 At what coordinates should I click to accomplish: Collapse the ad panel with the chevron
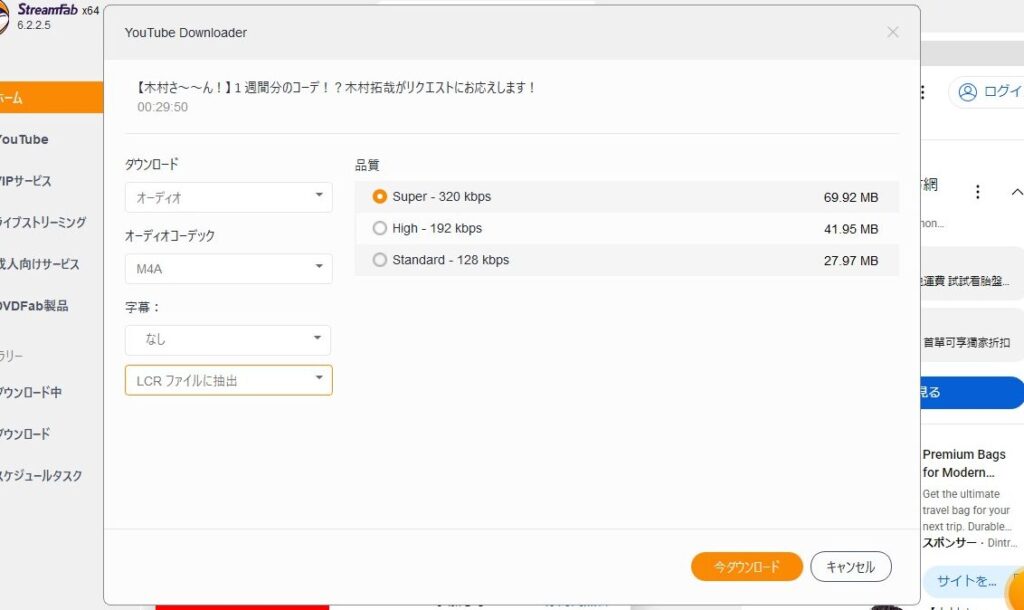tap(1016, 192)
